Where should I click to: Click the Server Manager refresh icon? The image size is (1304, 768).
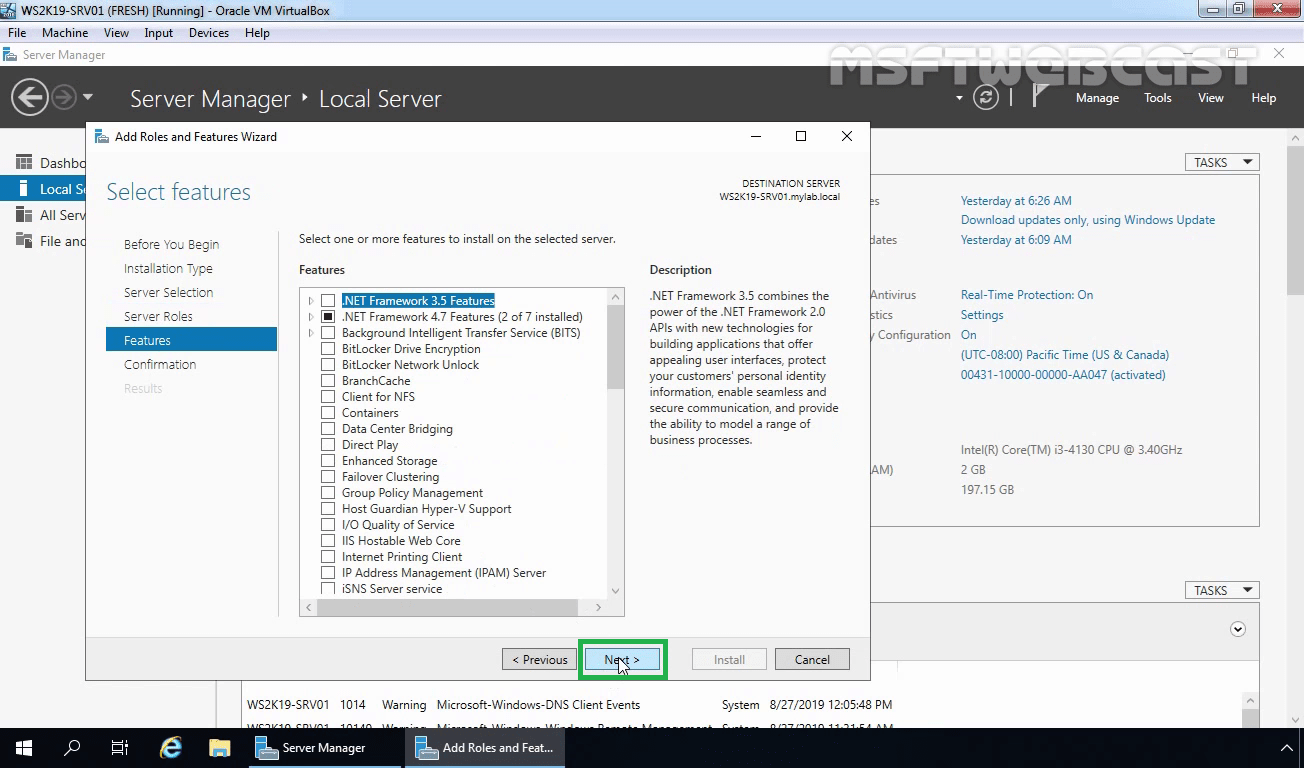(x=986, y=98)
